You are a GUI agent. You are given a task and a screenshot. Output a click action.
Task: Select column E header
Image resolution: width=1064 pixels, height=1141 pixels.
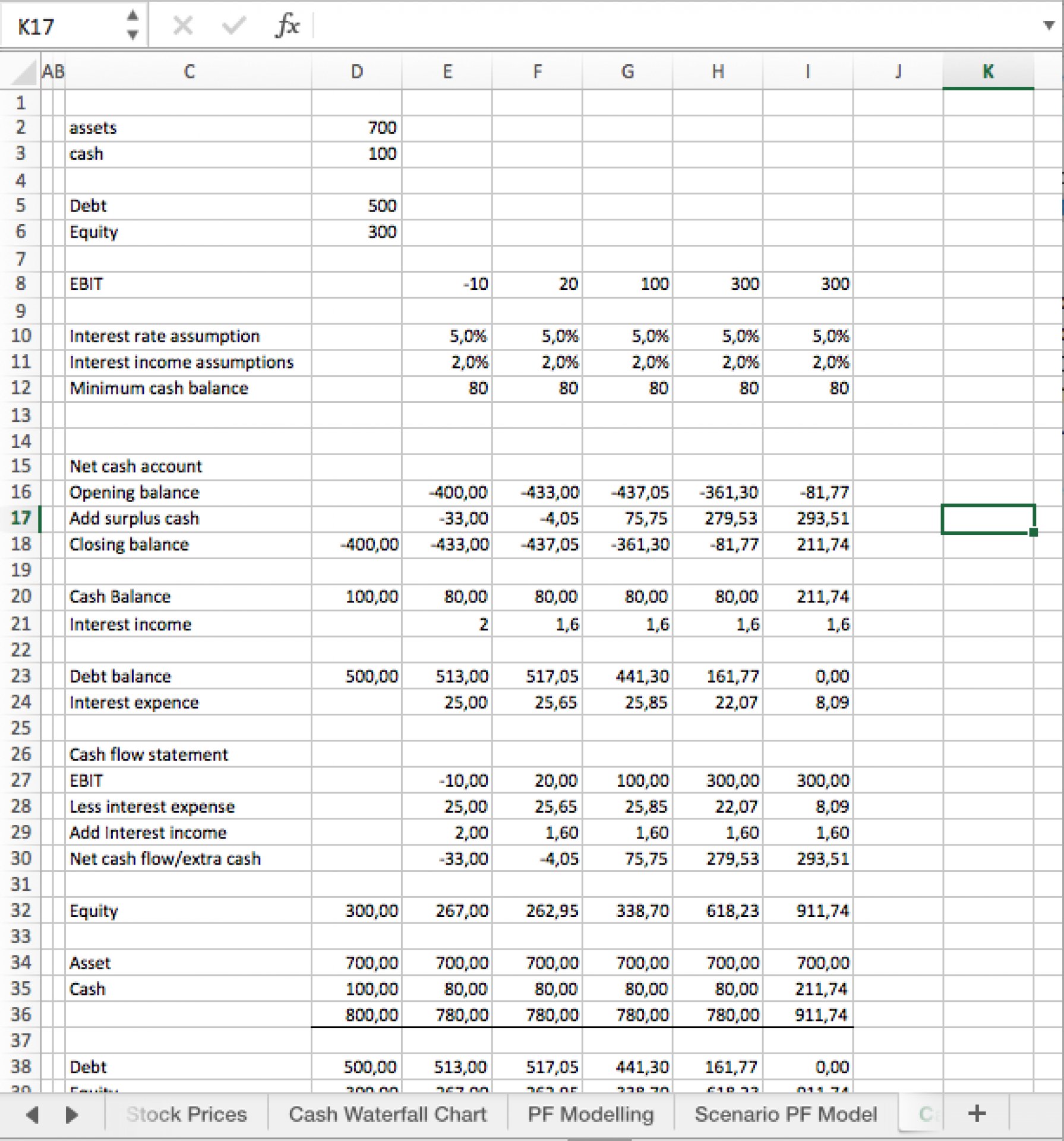point(447,72)
